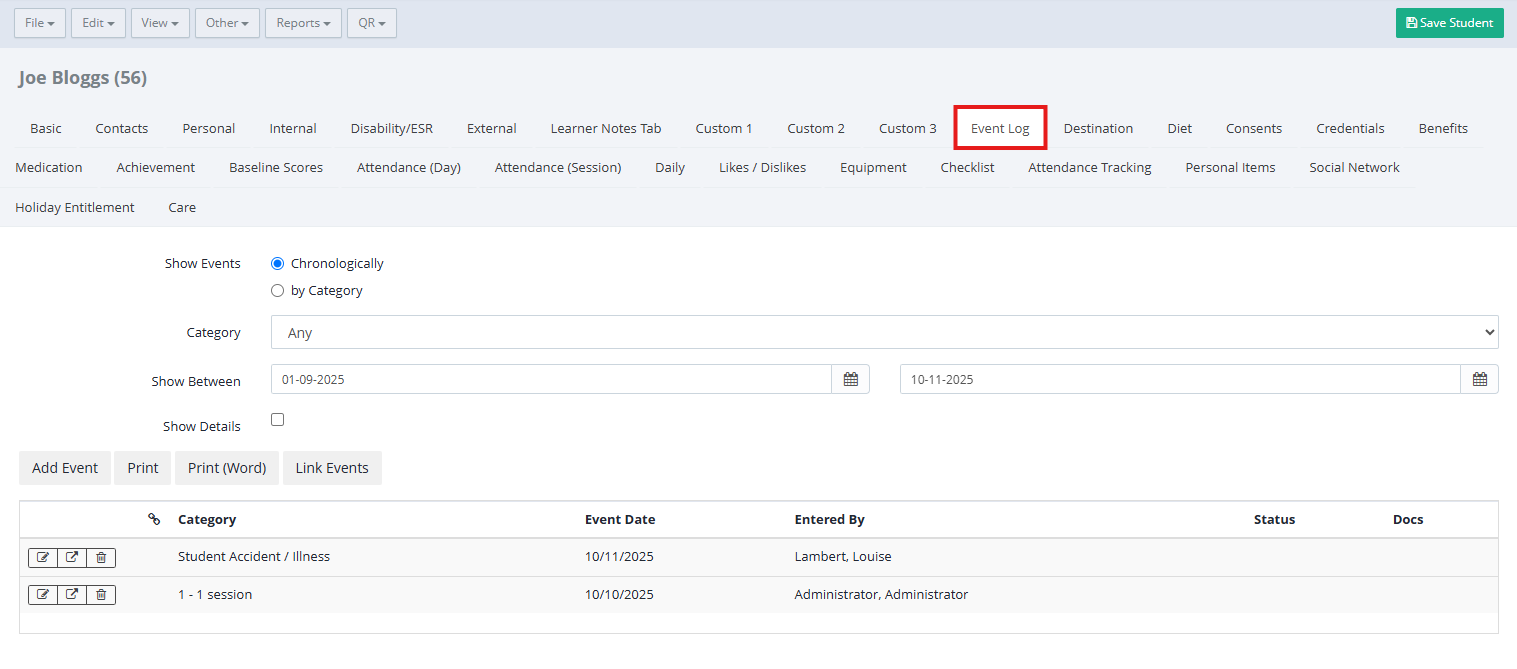Viewport: 1517px width, 669px height.
Task: Open Student Accident / Illness event in new window
Action: coord(72,557)
